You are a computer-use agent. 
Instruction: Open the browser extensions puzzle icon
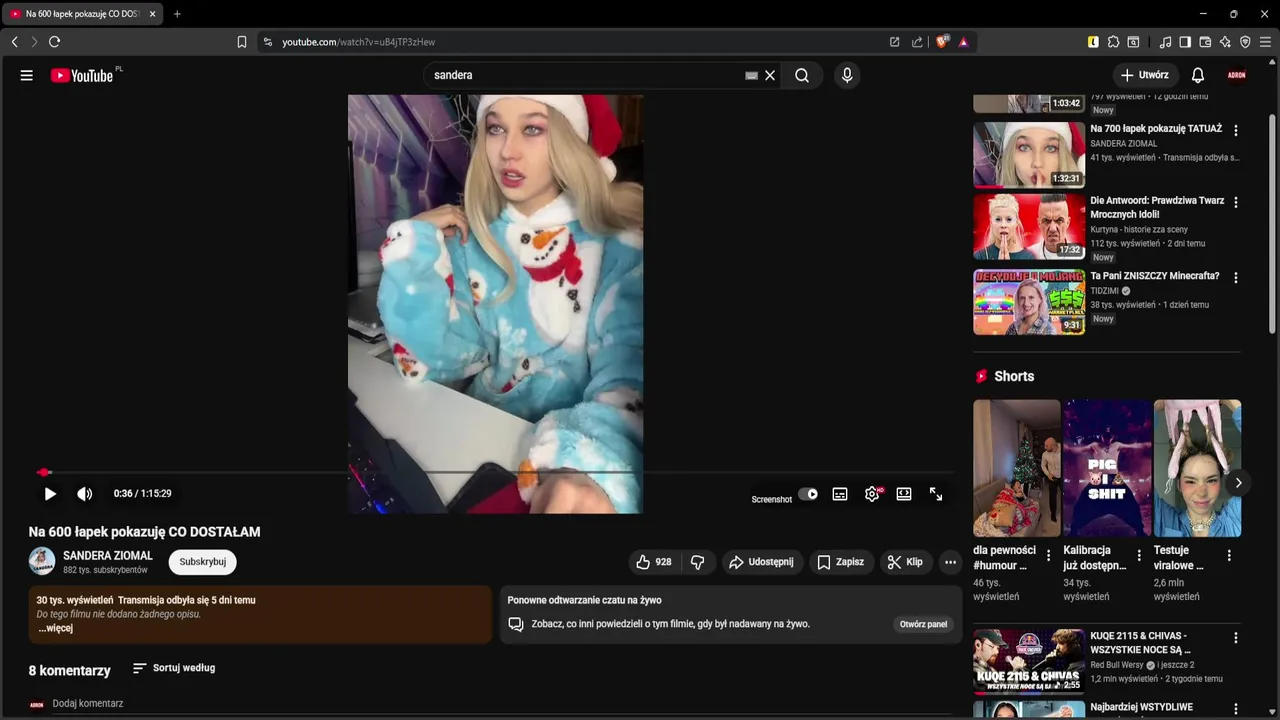tap(1113, 42)
